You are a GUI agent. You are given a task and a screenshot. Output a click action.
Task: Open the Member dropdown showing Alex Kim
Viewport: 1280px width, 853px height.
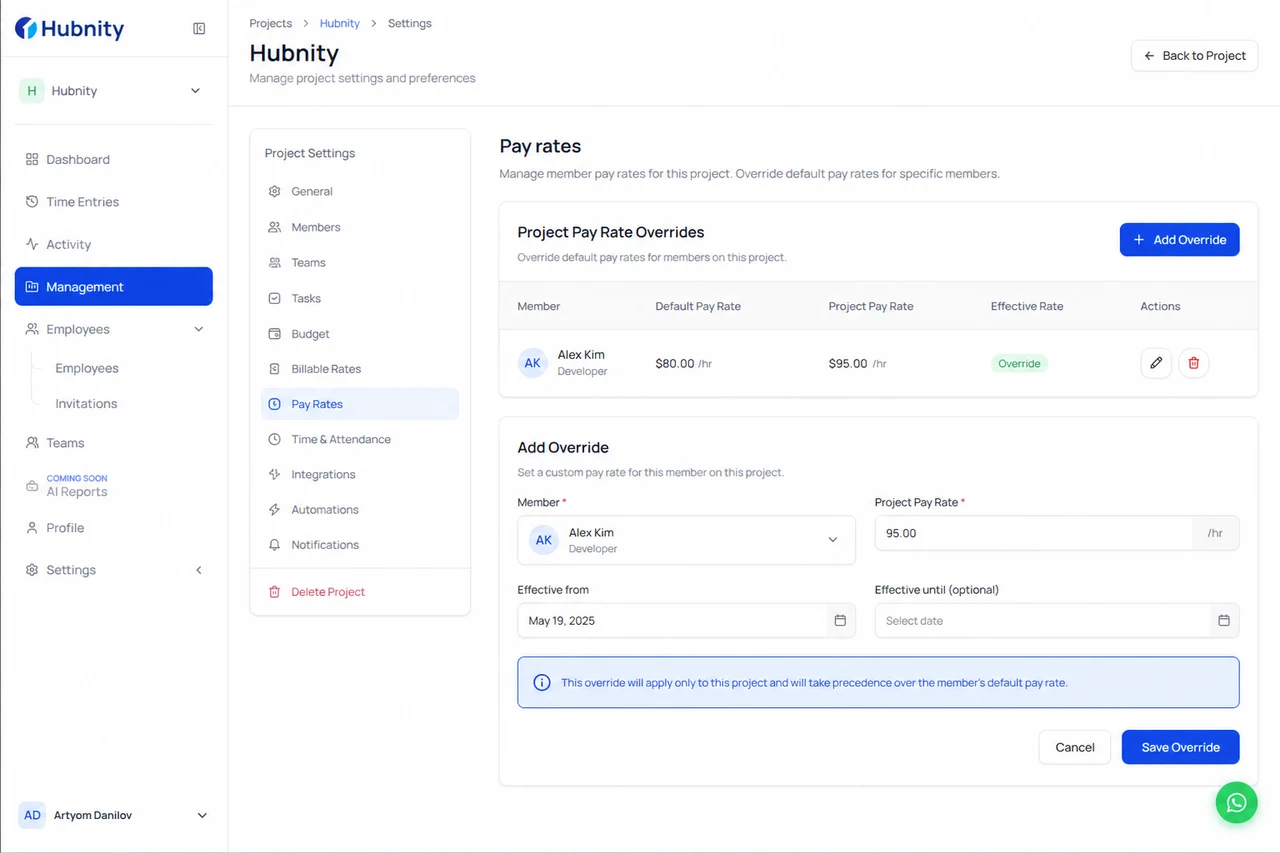click(x=686, y=540)
